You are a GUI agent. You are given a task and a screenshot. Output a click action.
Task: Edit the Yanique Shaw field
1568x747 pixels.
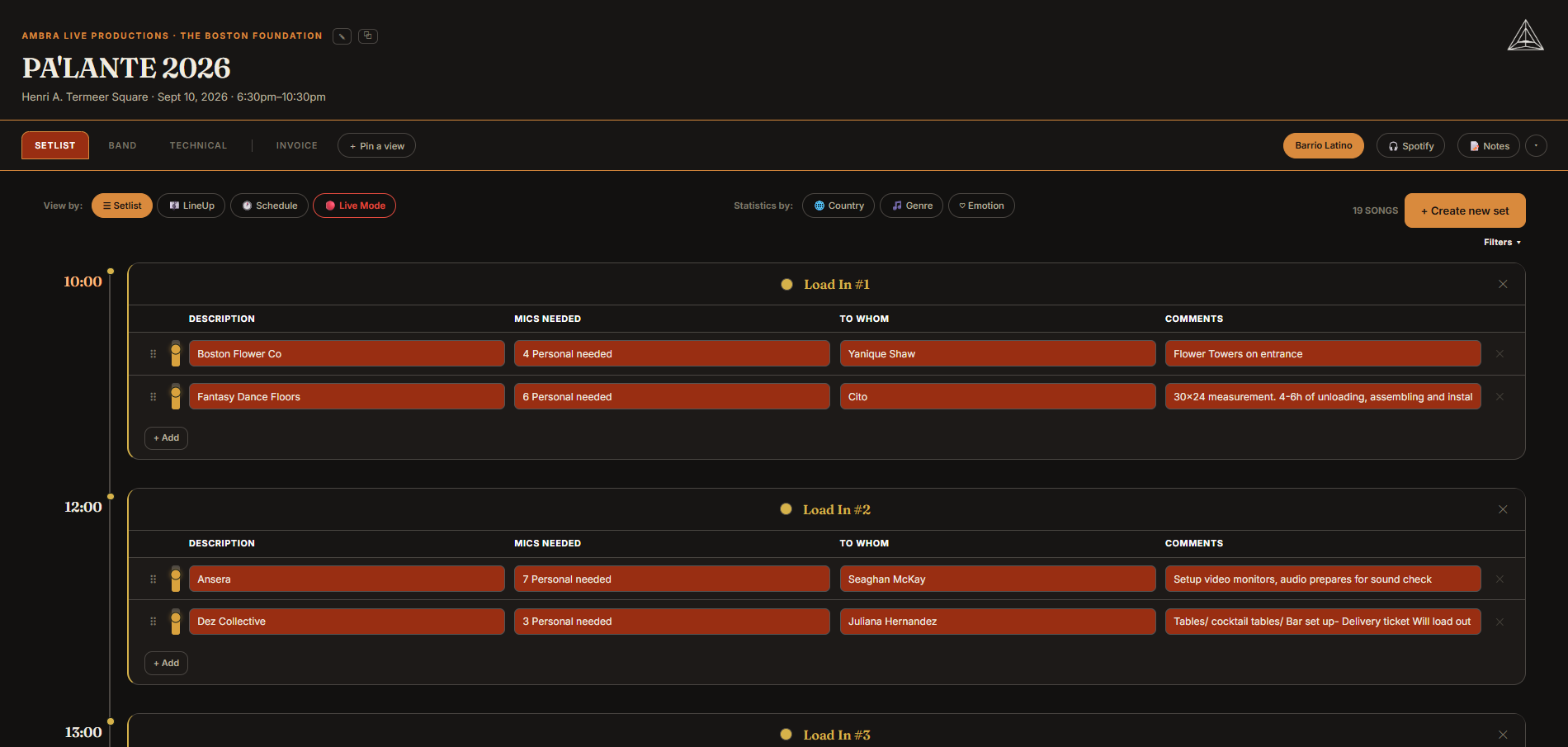tap(997, 353)
